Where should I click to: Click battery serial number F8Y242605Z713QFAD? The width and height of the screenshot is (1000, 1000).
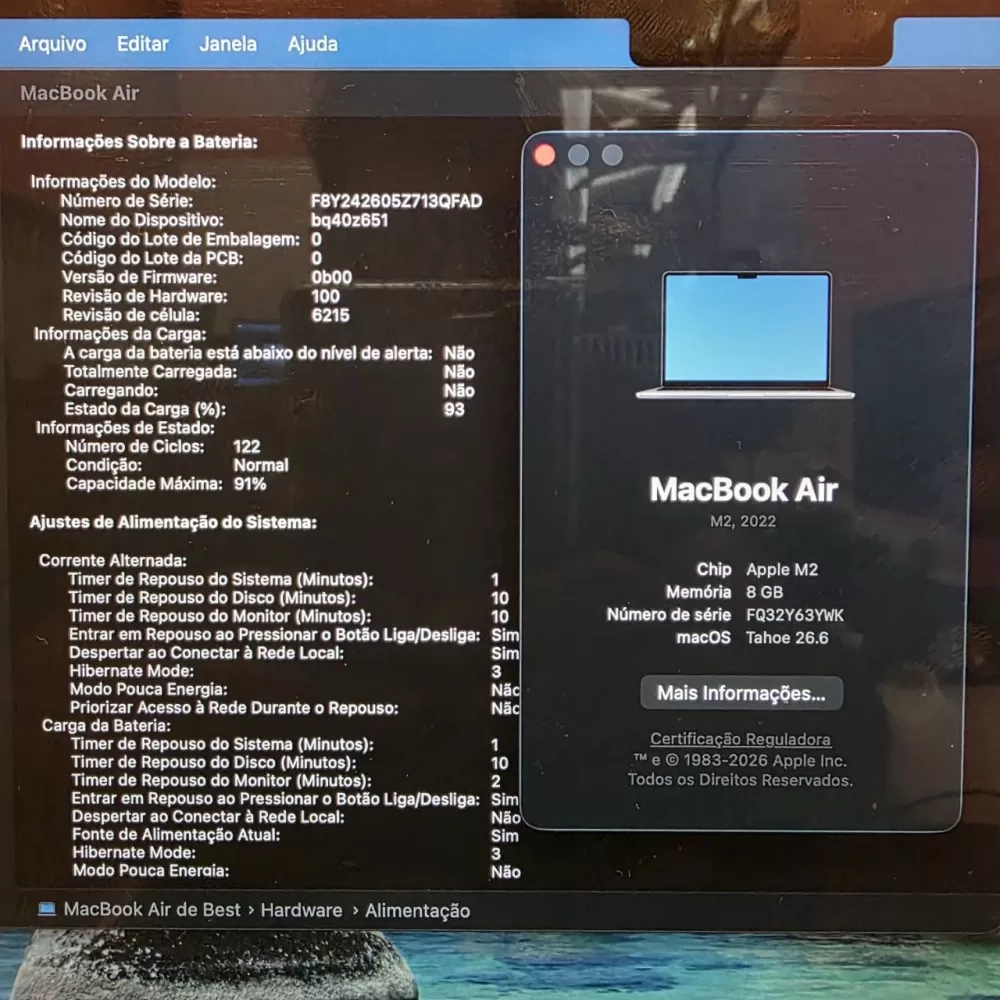[396, 202]
